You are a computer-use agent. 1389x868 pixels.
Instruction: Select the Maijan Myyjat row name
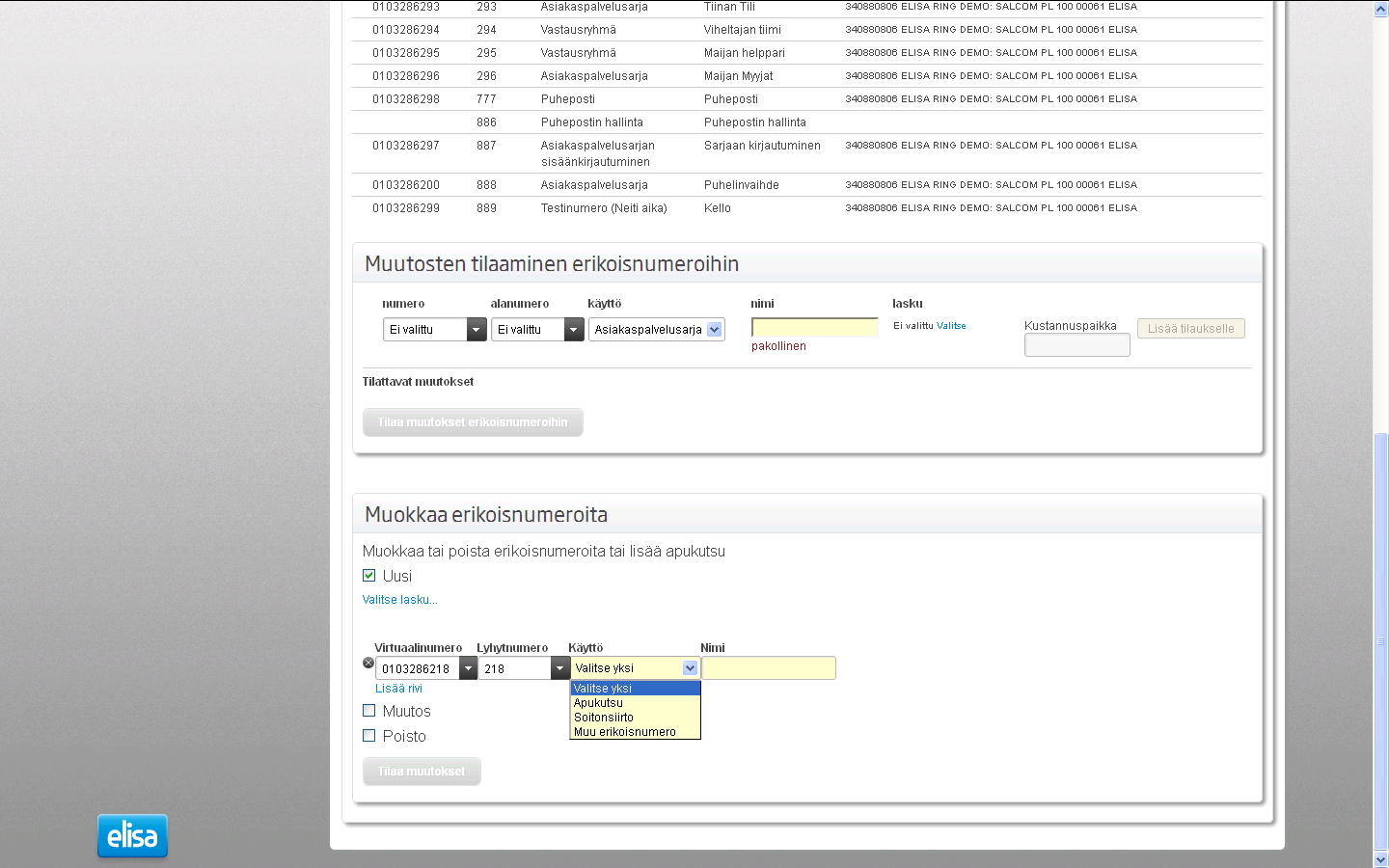(739, 76)
